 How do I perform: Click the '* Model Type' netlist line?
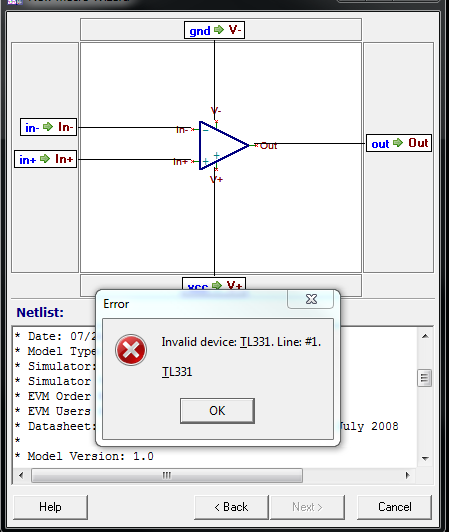55,351
